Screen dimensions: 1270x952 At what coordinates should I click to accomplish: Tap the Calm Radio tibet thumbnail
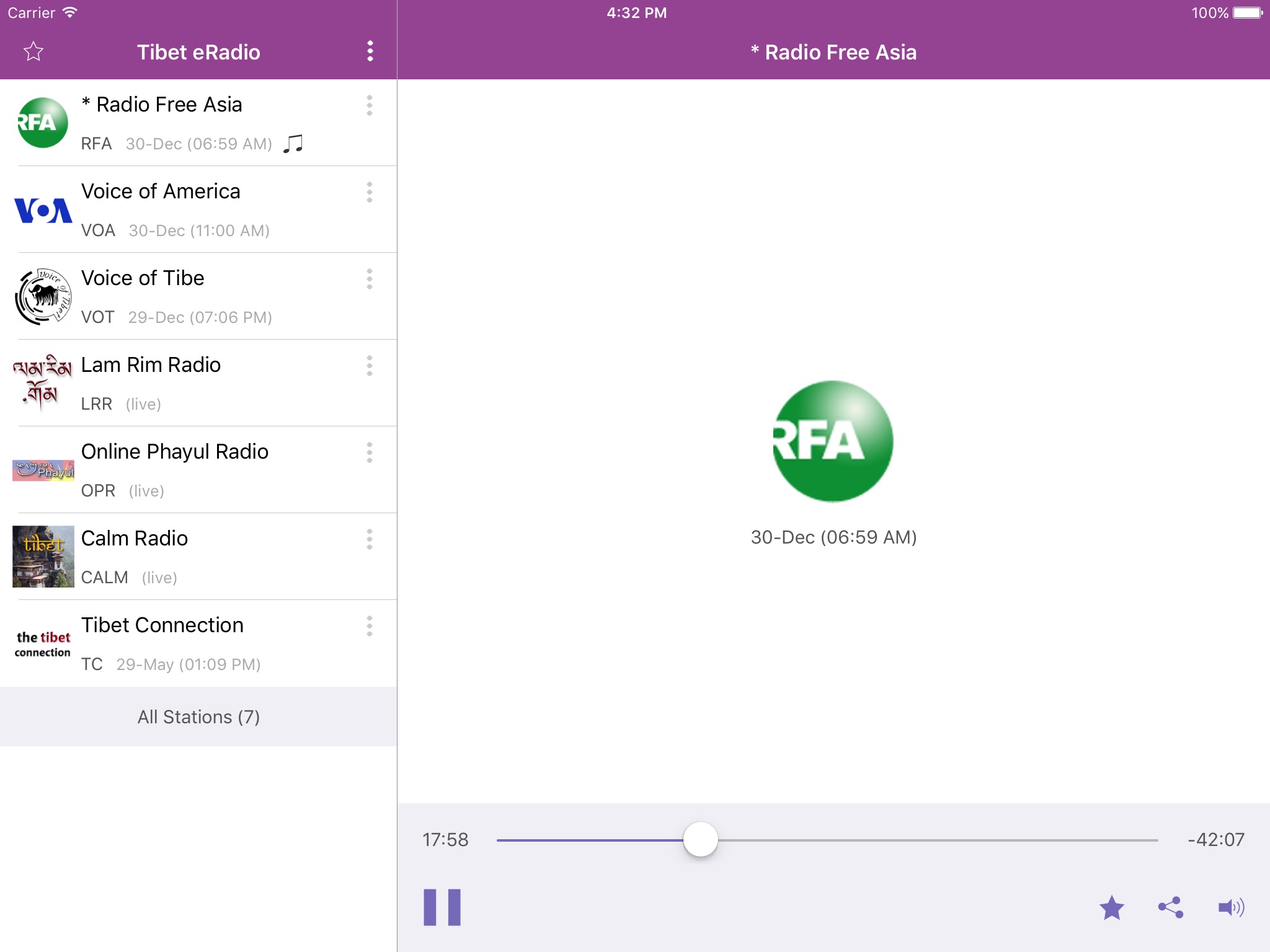43,557
